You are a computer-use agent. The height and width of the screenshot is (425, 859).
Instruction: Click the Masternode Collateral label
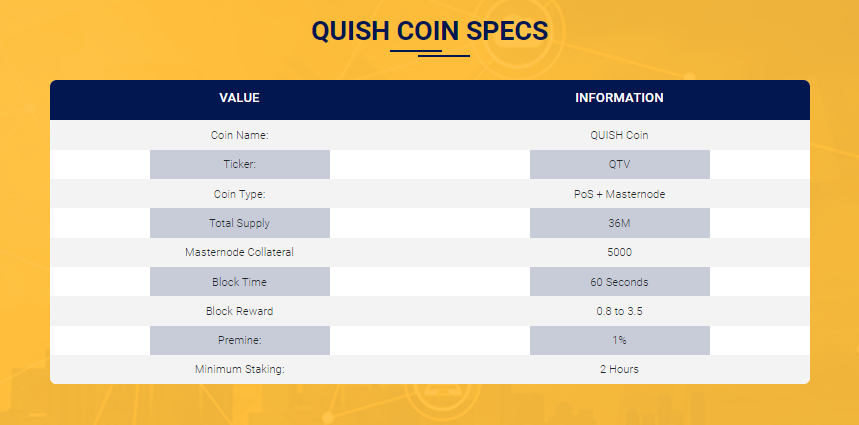tap(239, 252)
